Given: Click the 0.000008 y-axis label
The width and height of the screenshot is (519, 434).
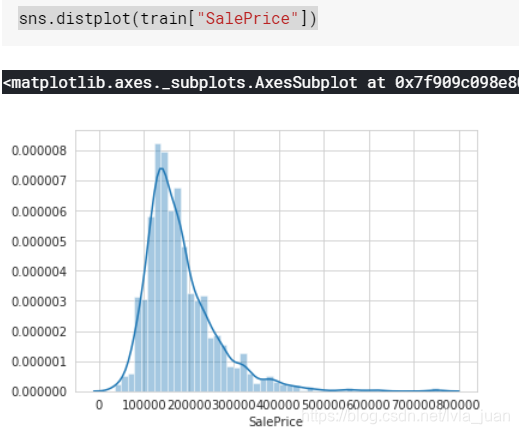Looking at the screenshot, I should pos(39,151).
